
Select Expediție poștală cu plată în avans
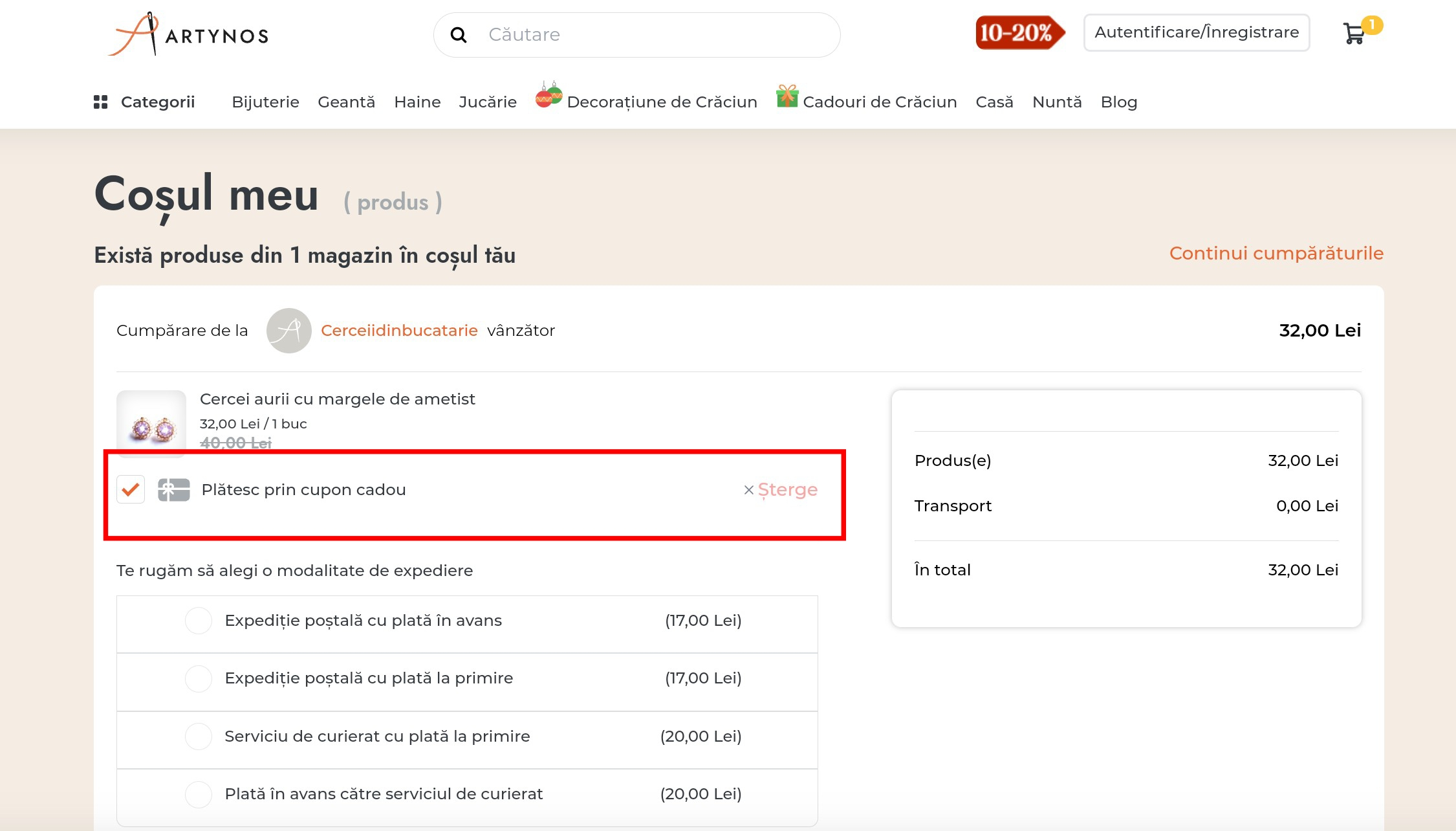(199, 621)
